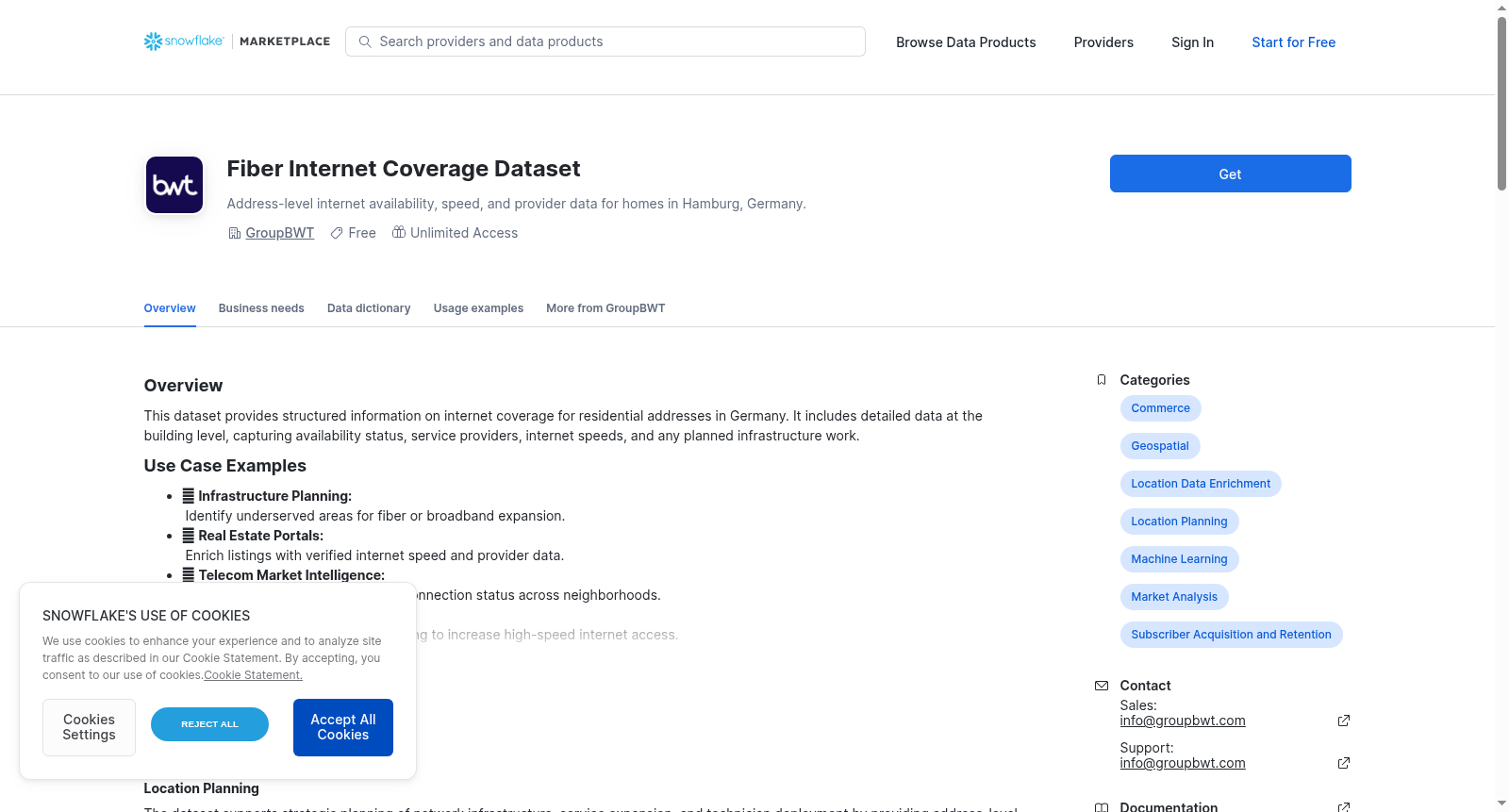This screenshot has width=1509, height=812.
Task: Select the Geospatial category chip
Action: tap(1160, 446)
